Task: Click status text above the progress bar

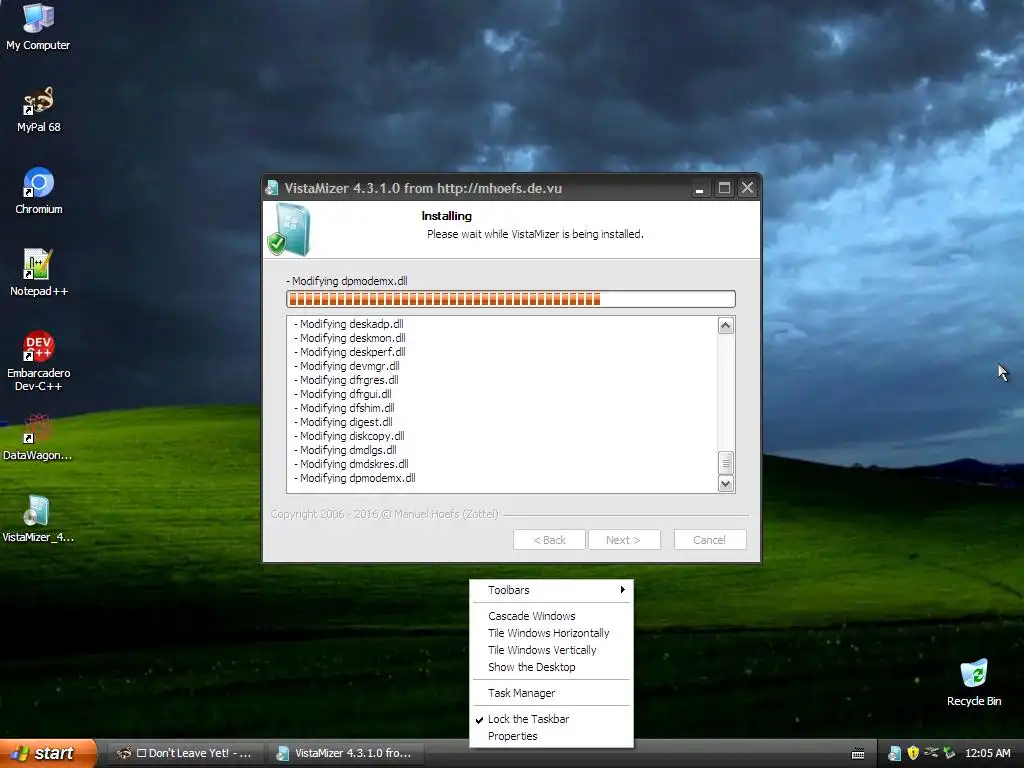Action: tap(347, 281)
